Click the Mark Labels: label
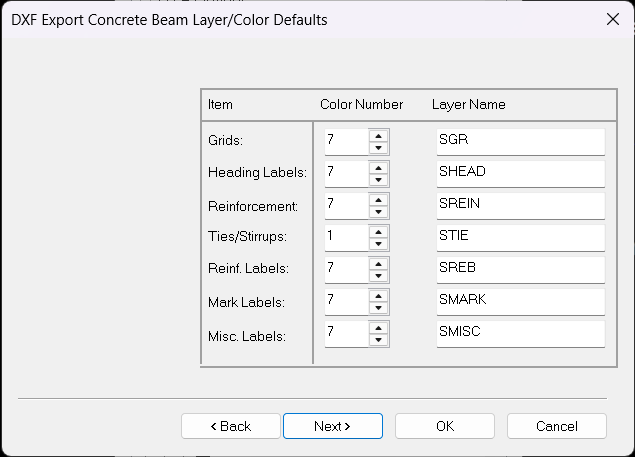 [246, 302]
